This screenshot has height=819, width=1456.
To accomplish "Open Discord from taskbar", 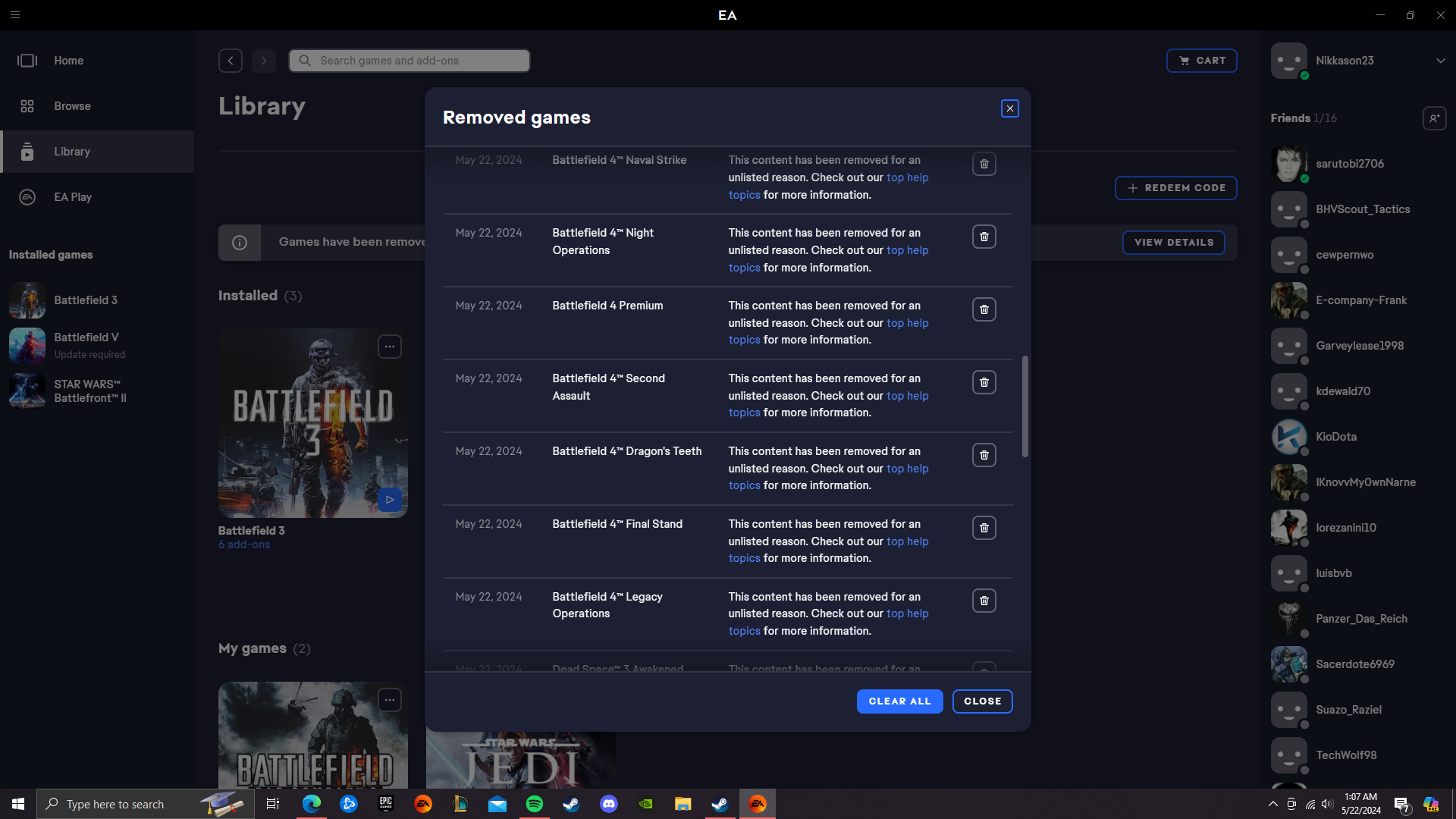I will point(608,804).
